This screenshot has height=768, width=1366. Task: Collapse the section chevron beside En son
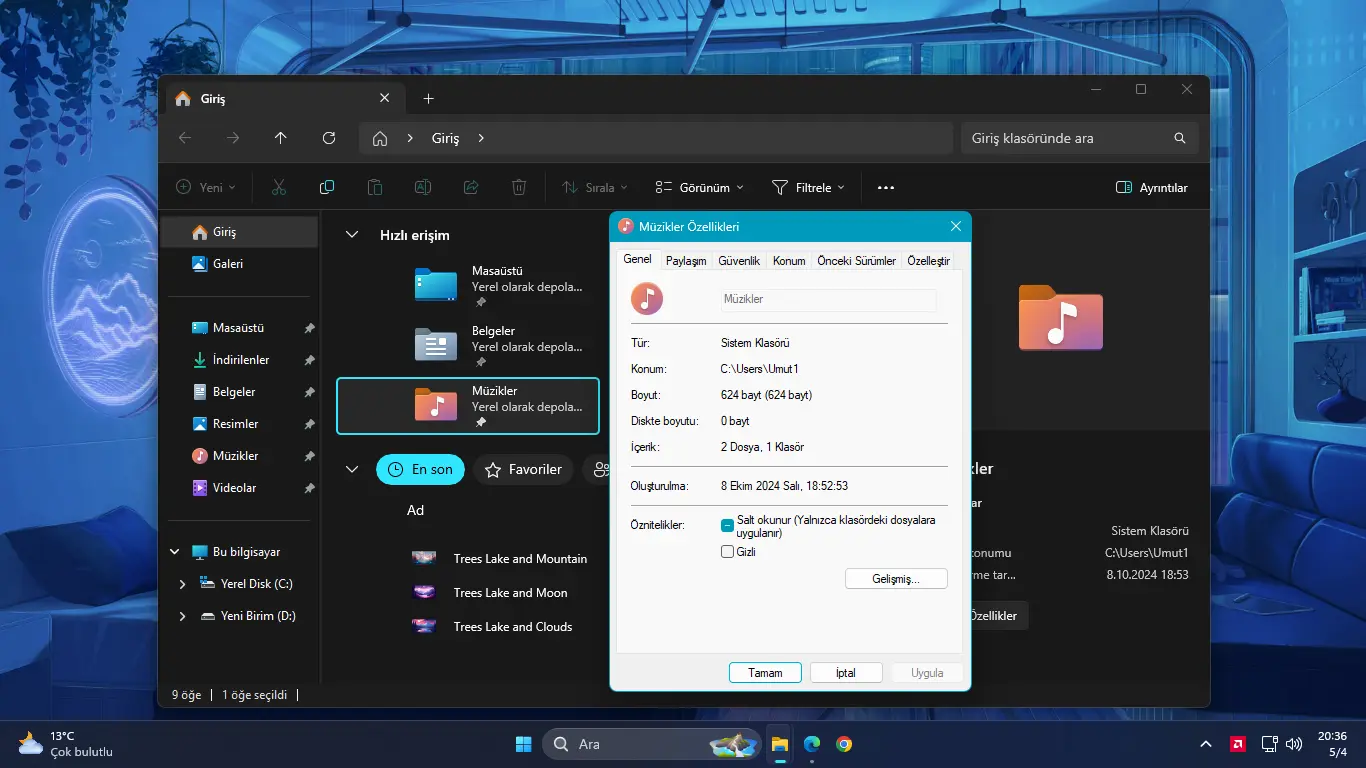351,469
